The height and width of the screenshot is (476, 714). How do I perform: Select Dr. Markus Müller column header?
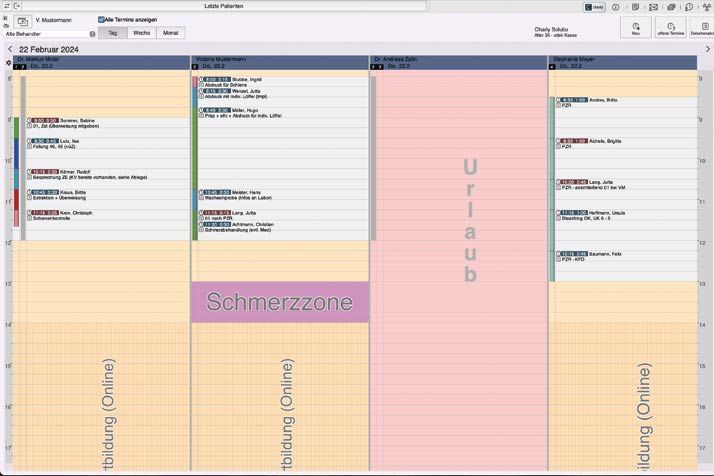coord(101,62)
